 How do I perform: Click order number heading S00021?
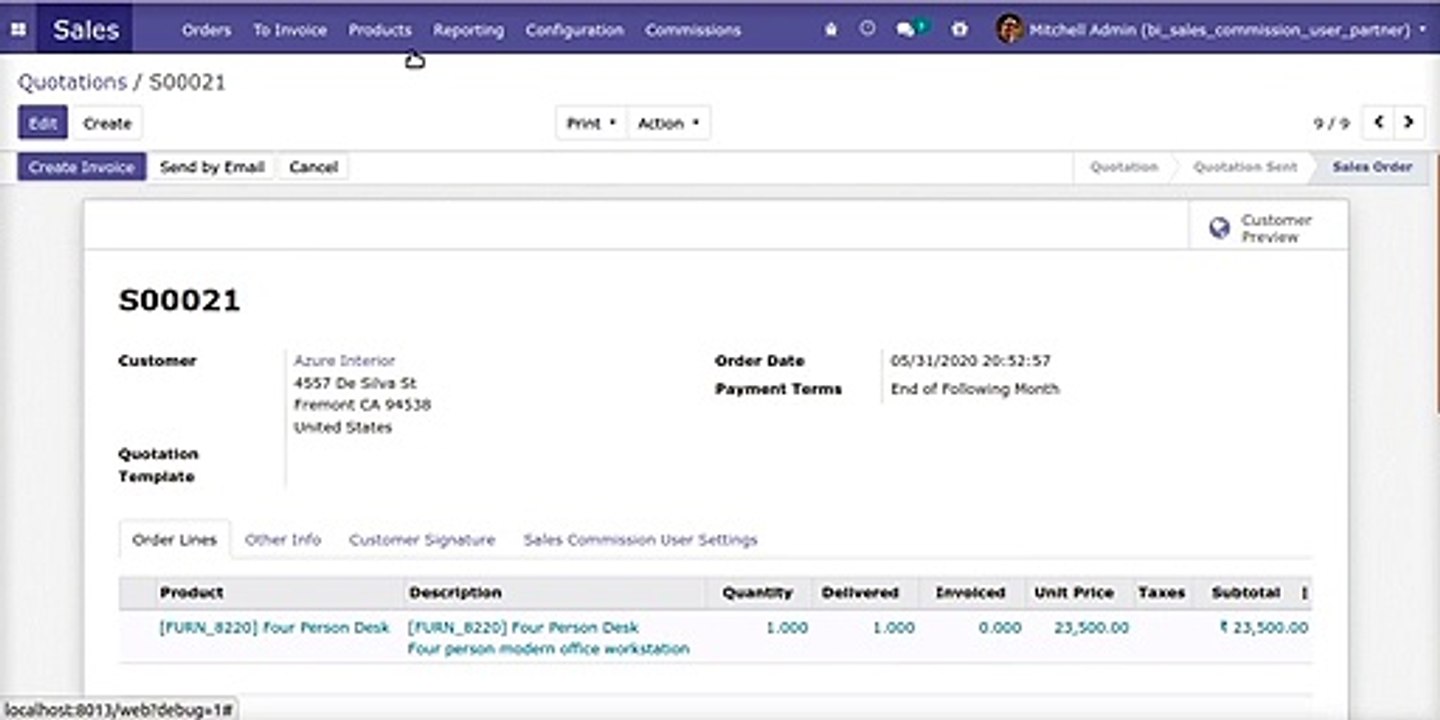179,300
